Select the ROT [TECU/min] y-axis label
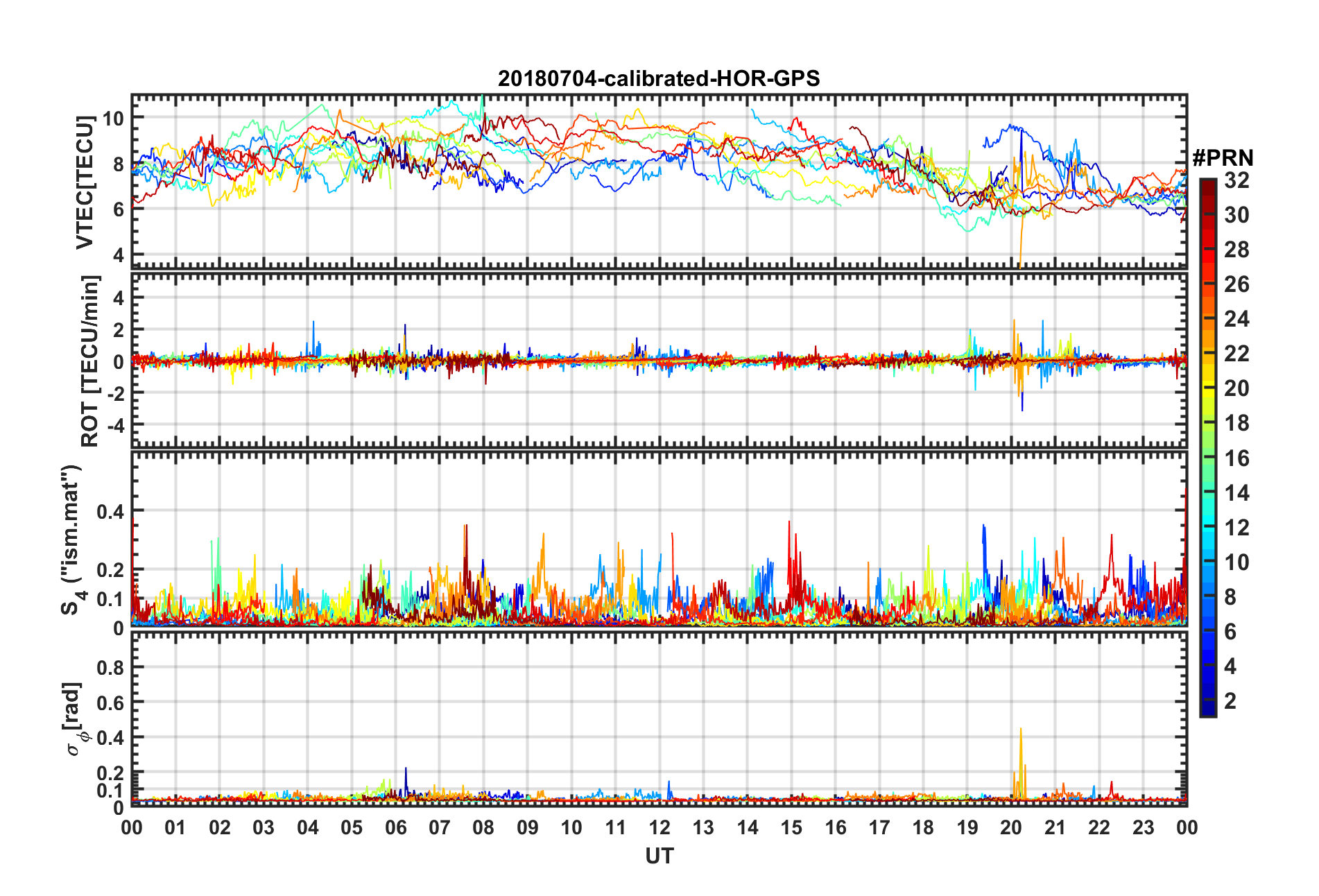1319x896 pixels. (x=89, y=361)
